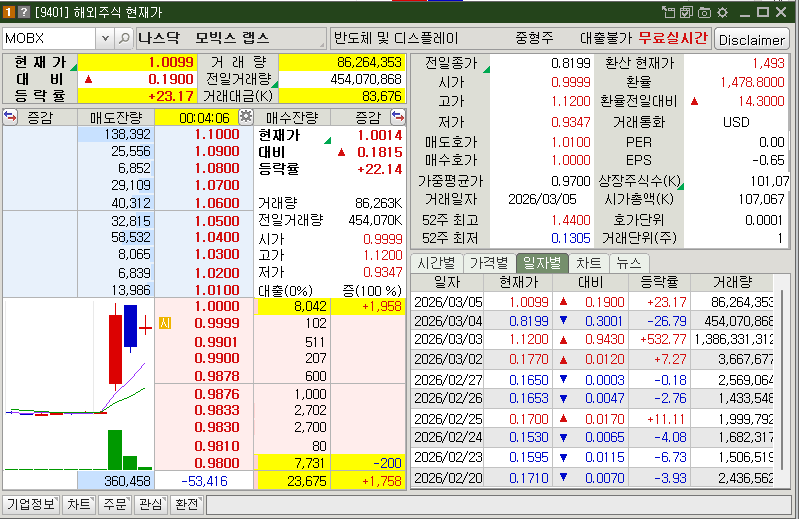Viewport: 799px width, 519px height.
Task: Open the '?' help icon in title bar
Action: [24, 12]
